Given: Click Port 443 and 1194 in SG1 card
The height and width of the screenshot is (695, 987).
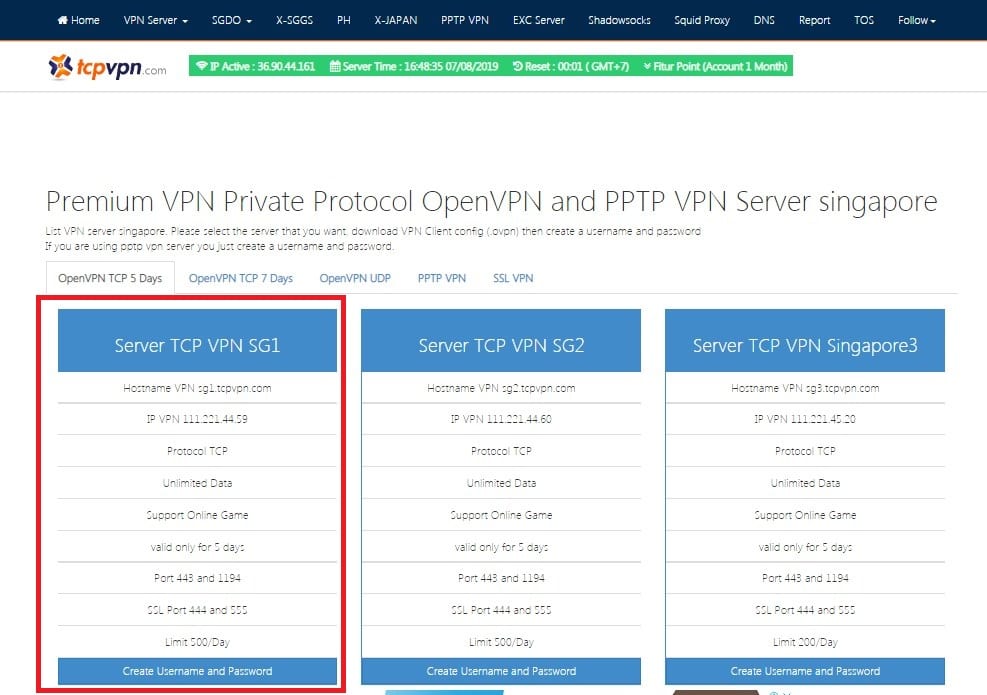Looking at the screenshot, I should (198, 578).
